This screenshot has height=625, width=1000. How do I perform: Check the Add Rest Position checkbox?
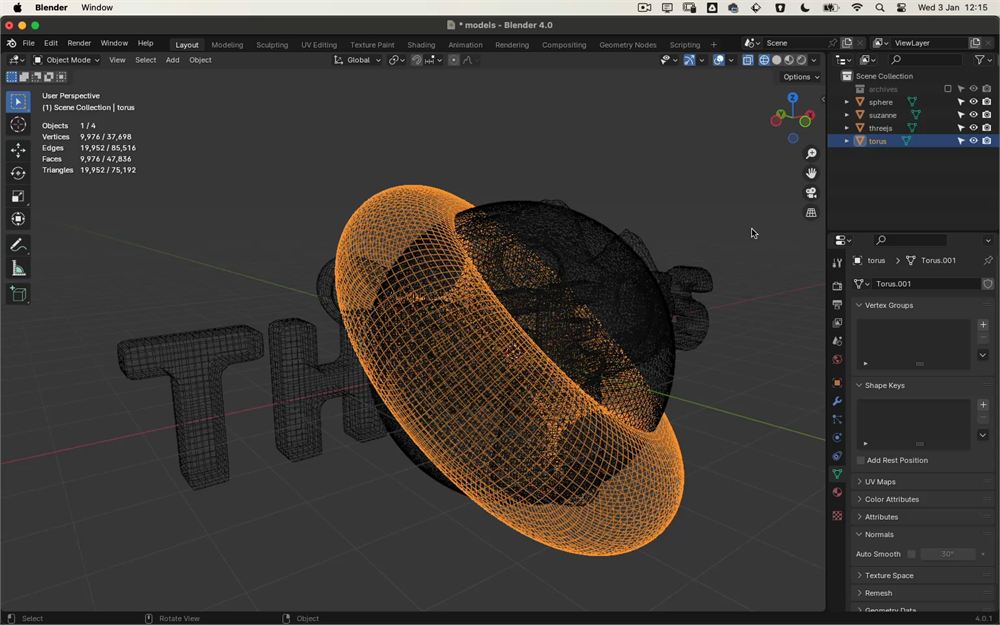tap(860, 460)
